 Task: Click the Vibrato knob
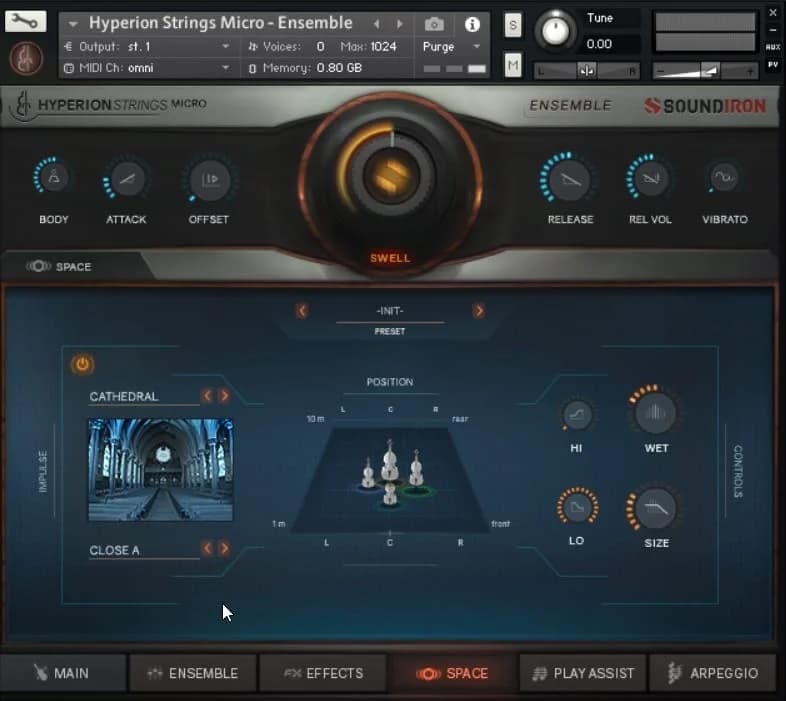pos(724,178)
